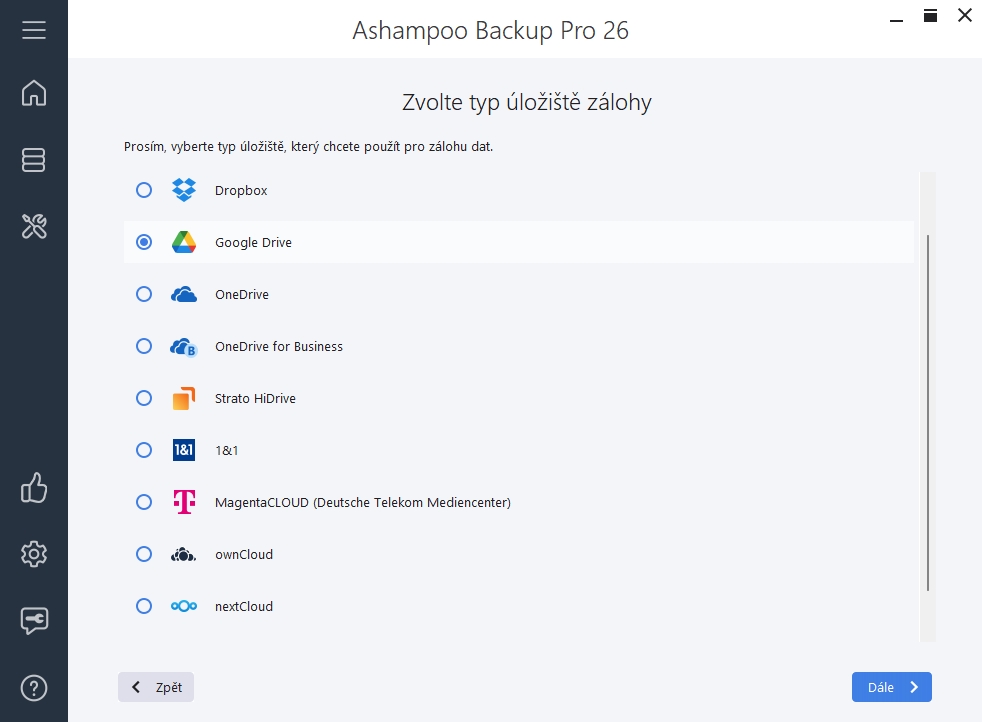982x722 pixels.
Task: Open the hamburger menu in sidebar
Action: point(34,30)
